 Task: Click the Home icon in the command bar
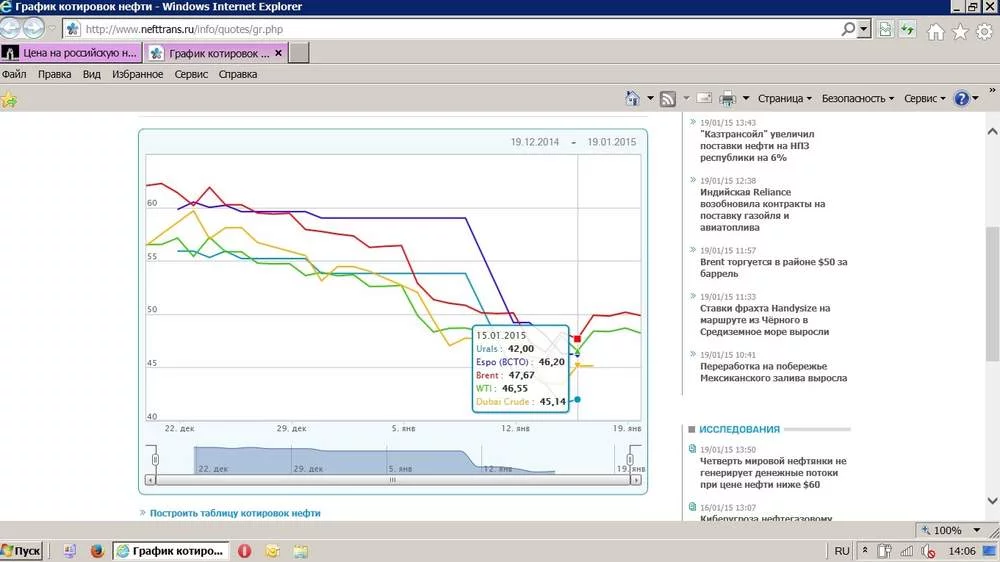coord(632,98)
